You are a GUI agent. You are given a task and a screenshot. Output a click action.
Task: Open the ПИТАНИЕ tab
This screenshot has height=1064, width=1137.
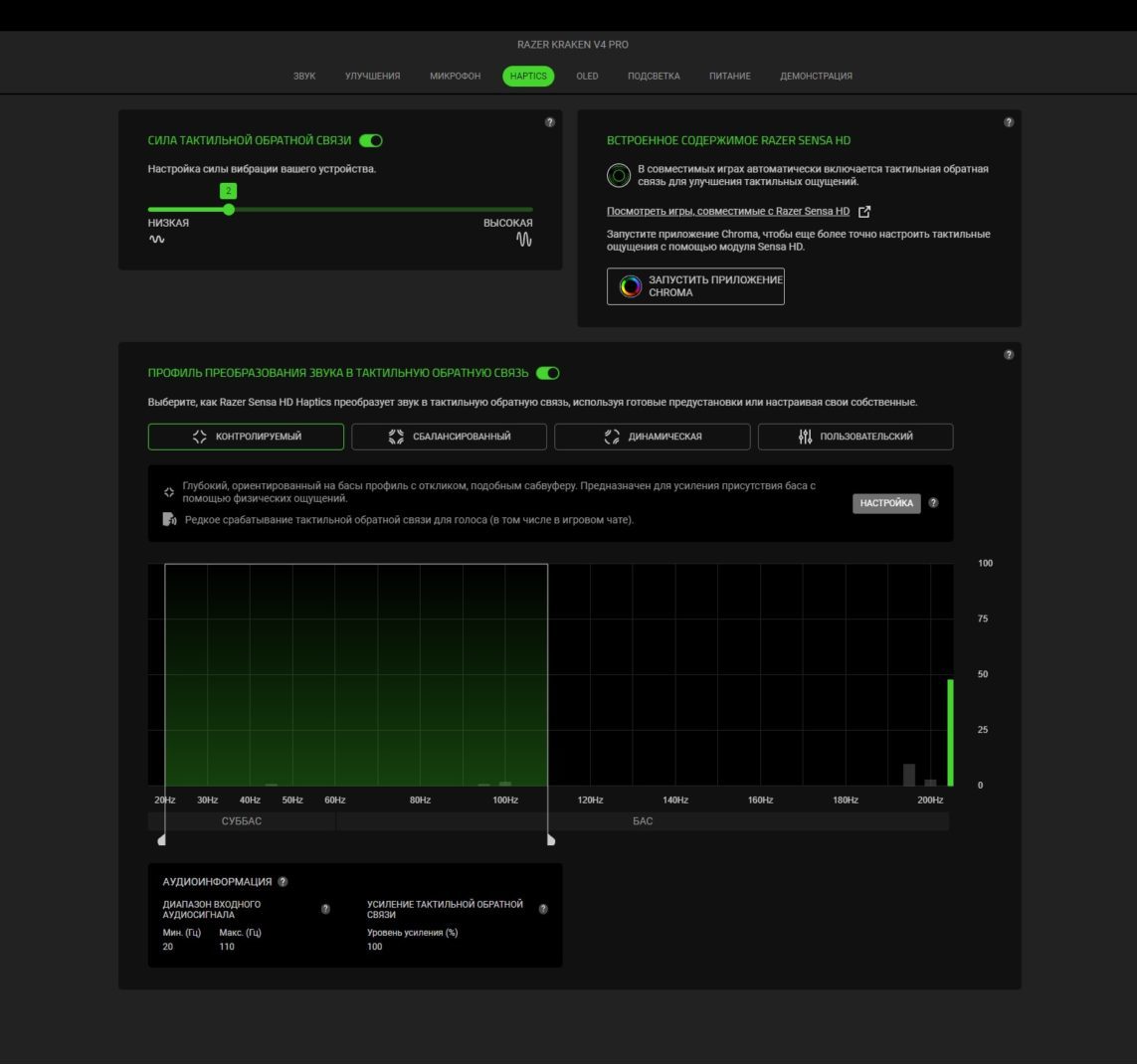[730, 77]
